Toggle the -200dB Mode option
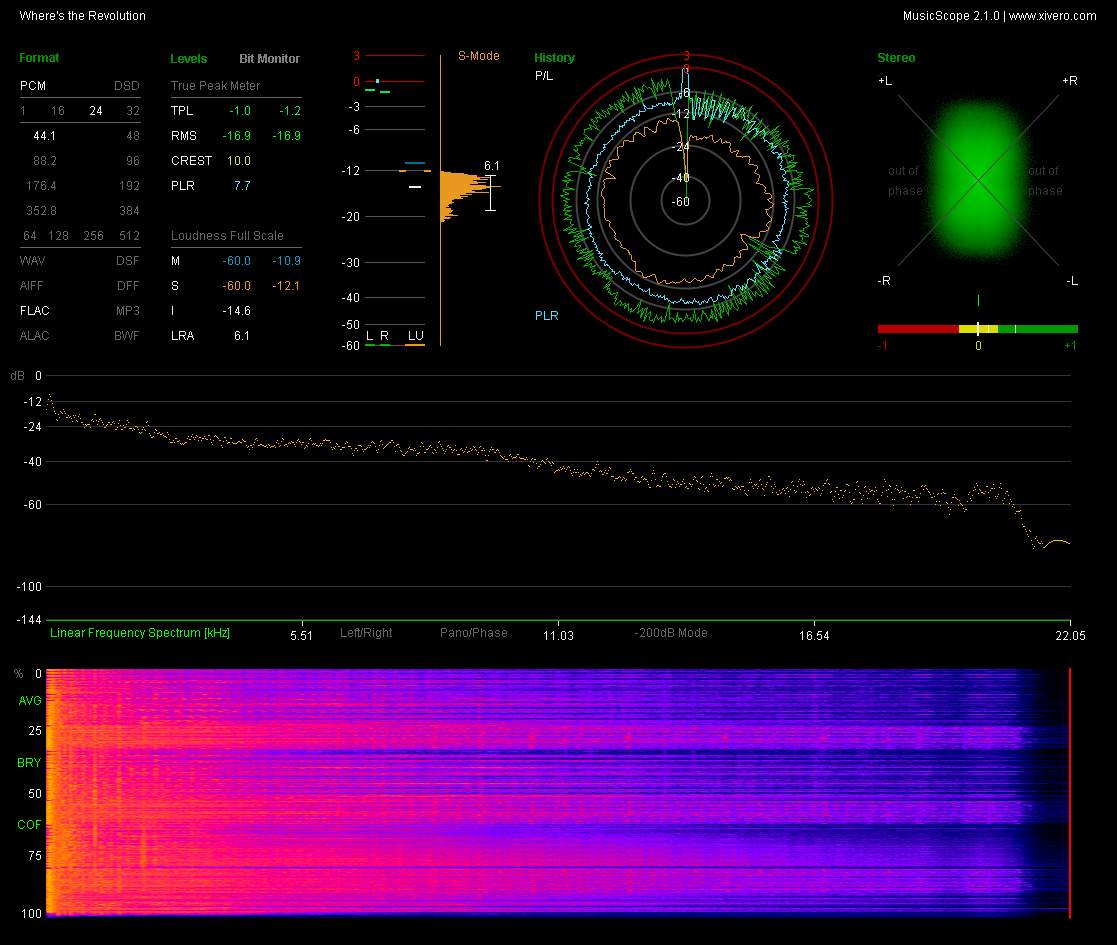This screenshot has width=1117, height=945. 671,633
